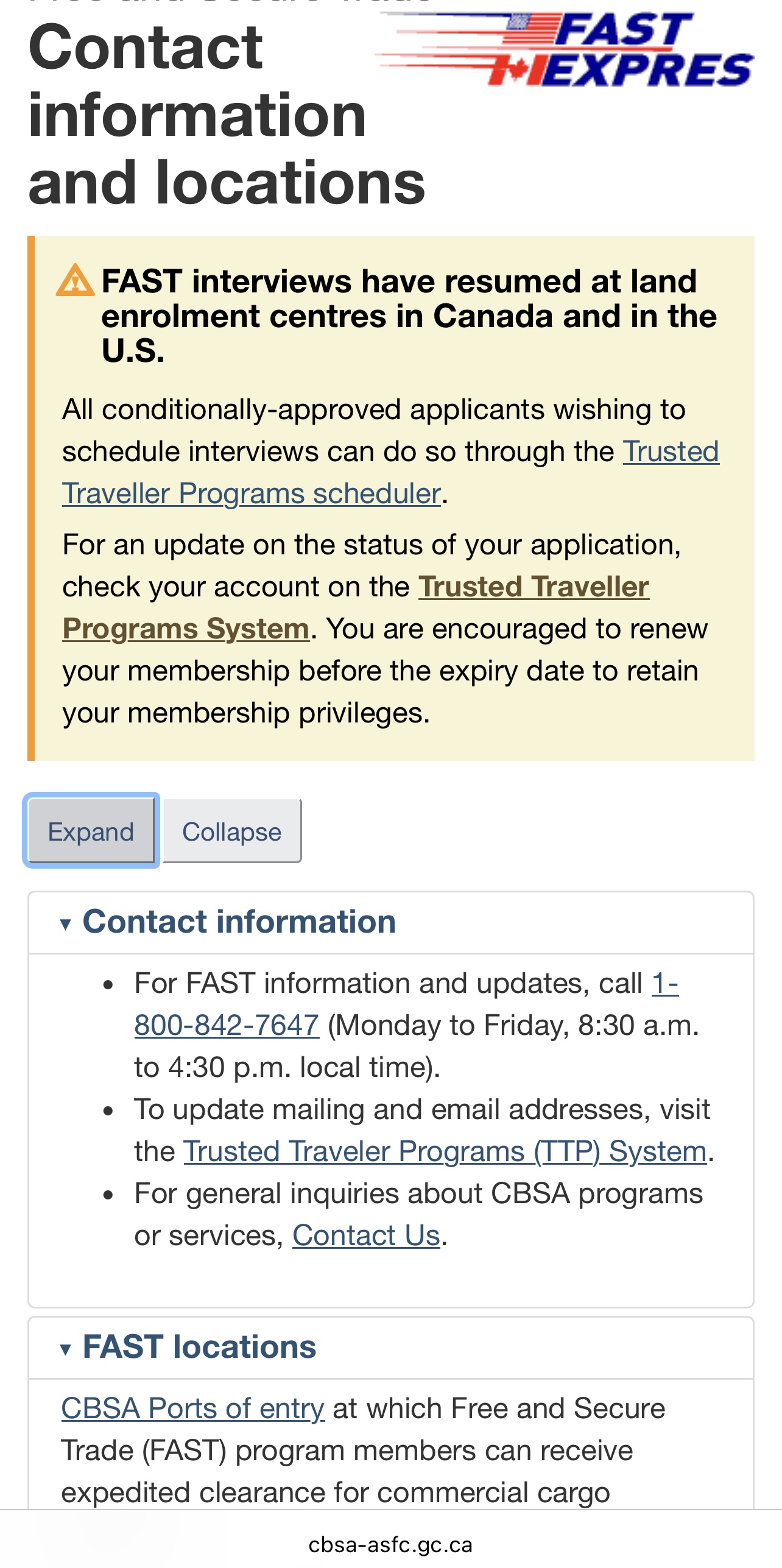Collapse the FAST locations section triangle
This screenshot has width=782, height=1568.
(66, 1349)
